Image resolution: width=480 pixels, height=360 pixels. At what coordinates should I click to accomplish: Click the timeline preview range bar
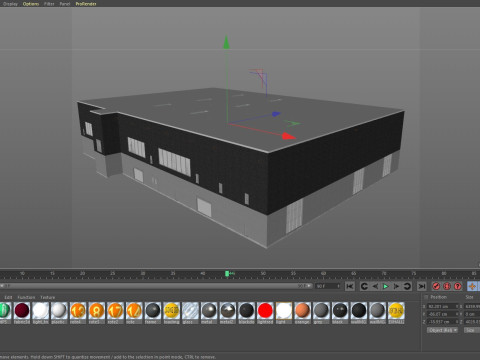[x=156, y=286]
